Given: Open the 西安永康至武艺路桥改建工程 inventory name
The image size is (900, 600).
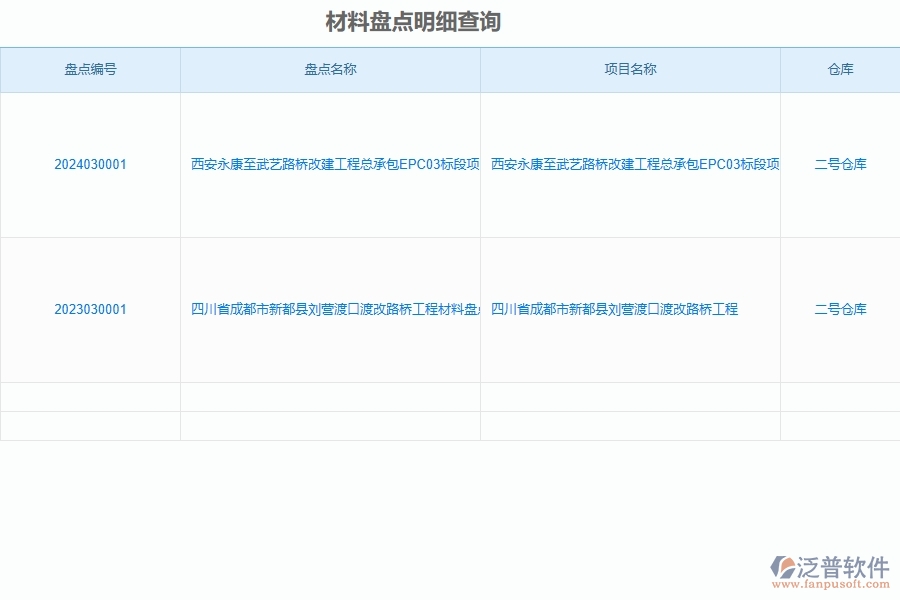Looking at the screenshot, I should [330, 165].
